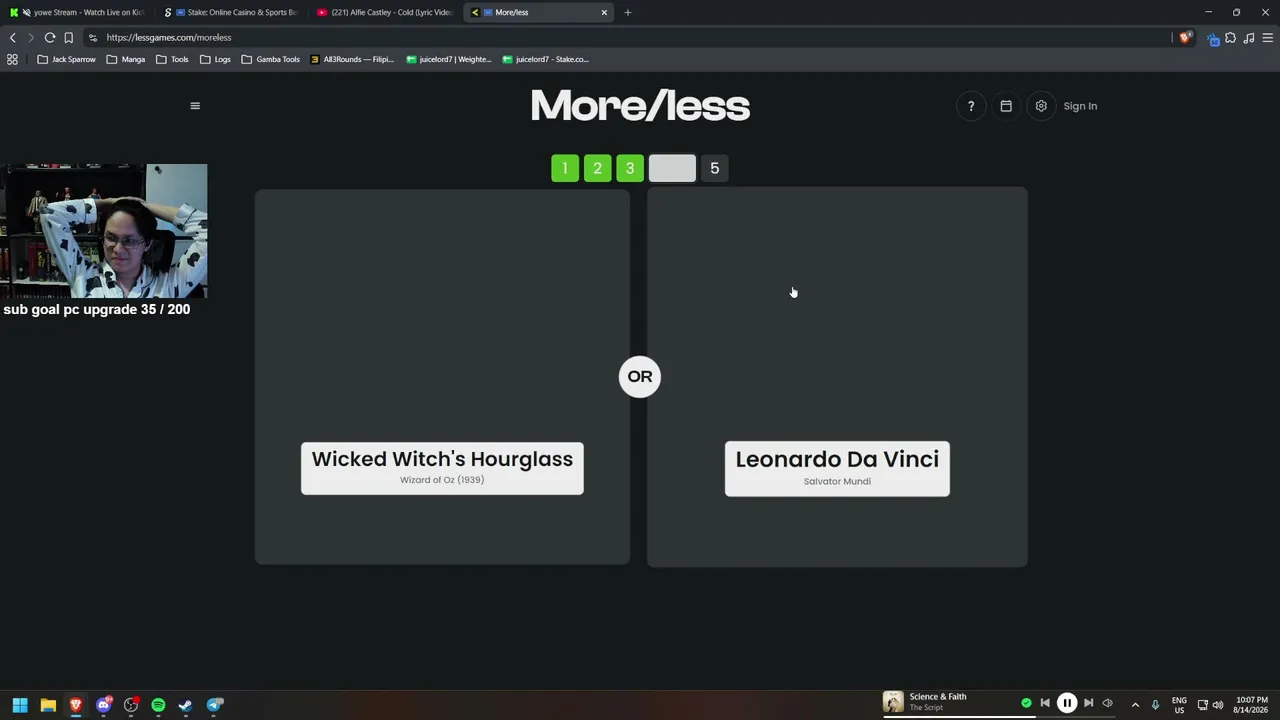Click the media player volume icon
The height and width of the screenshot is (720, 1280).
tap(1107, 703)
